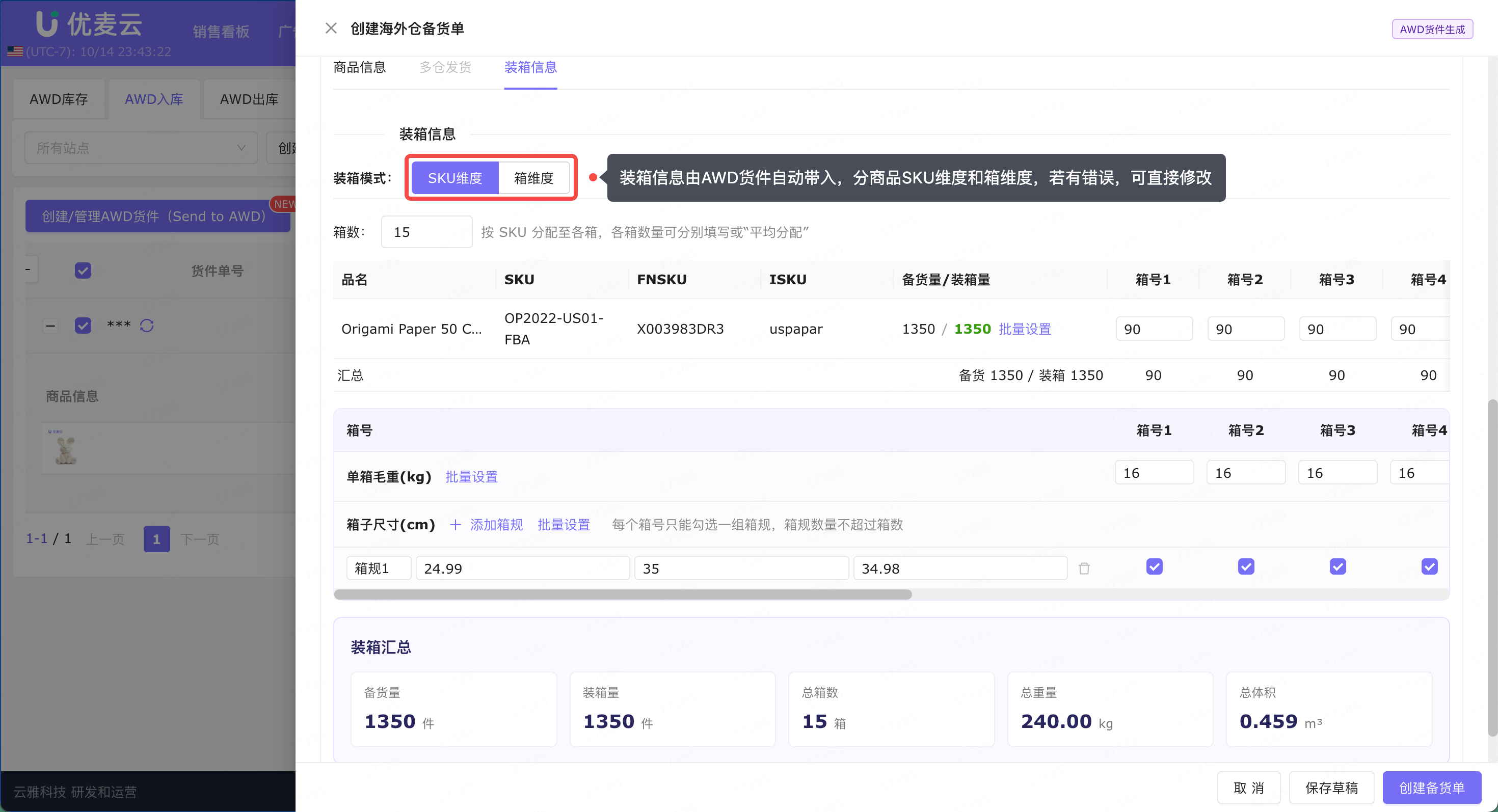Image resolution: width=1498 pixels, height=812 pixels.
Task: Toggle 箱规1 checkbox for 箱号2
Action: (x=1246, y=566)
